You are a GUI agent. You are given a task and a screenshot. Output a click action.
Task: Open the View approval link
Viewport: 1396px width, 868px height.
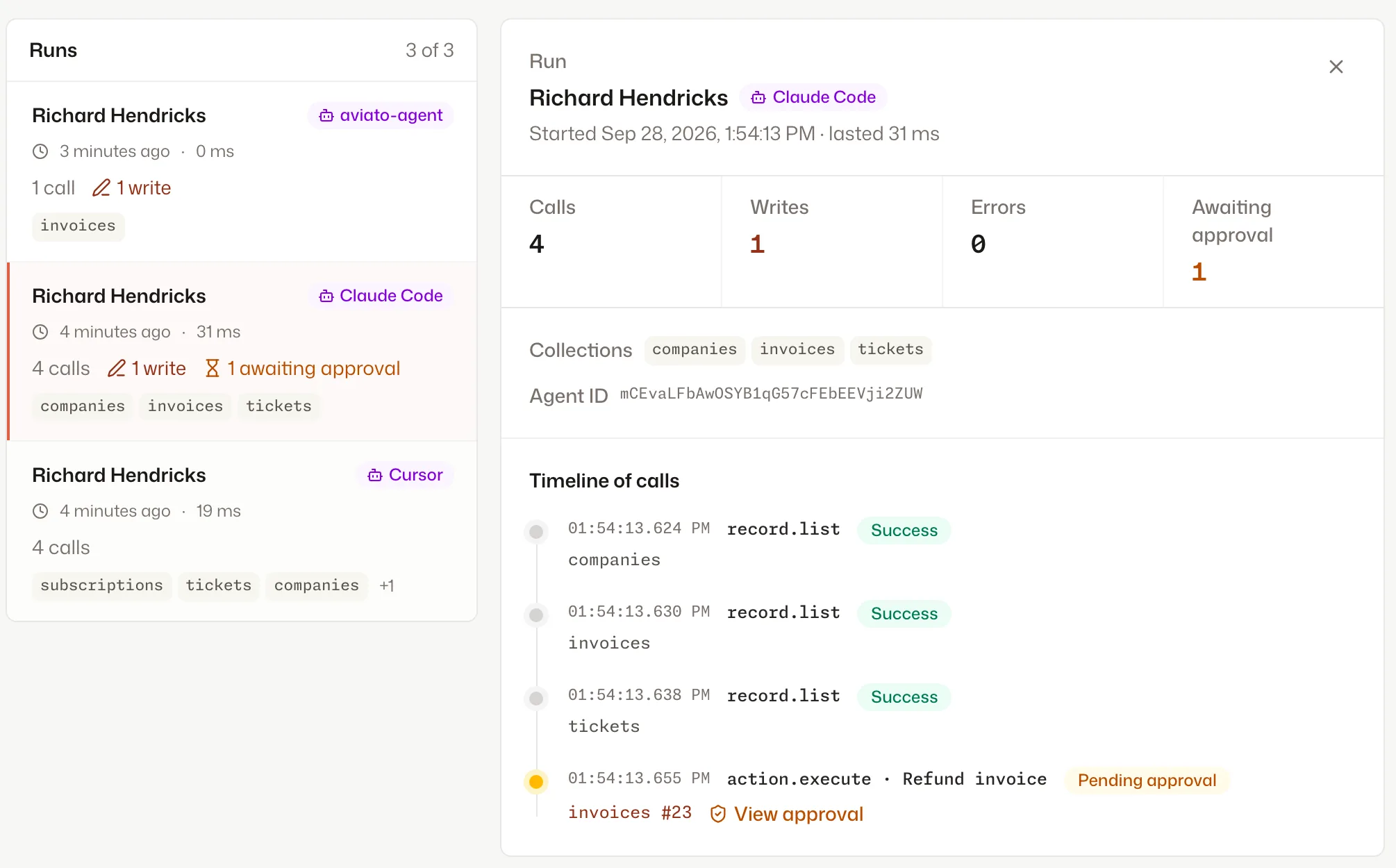pos(799,814)
